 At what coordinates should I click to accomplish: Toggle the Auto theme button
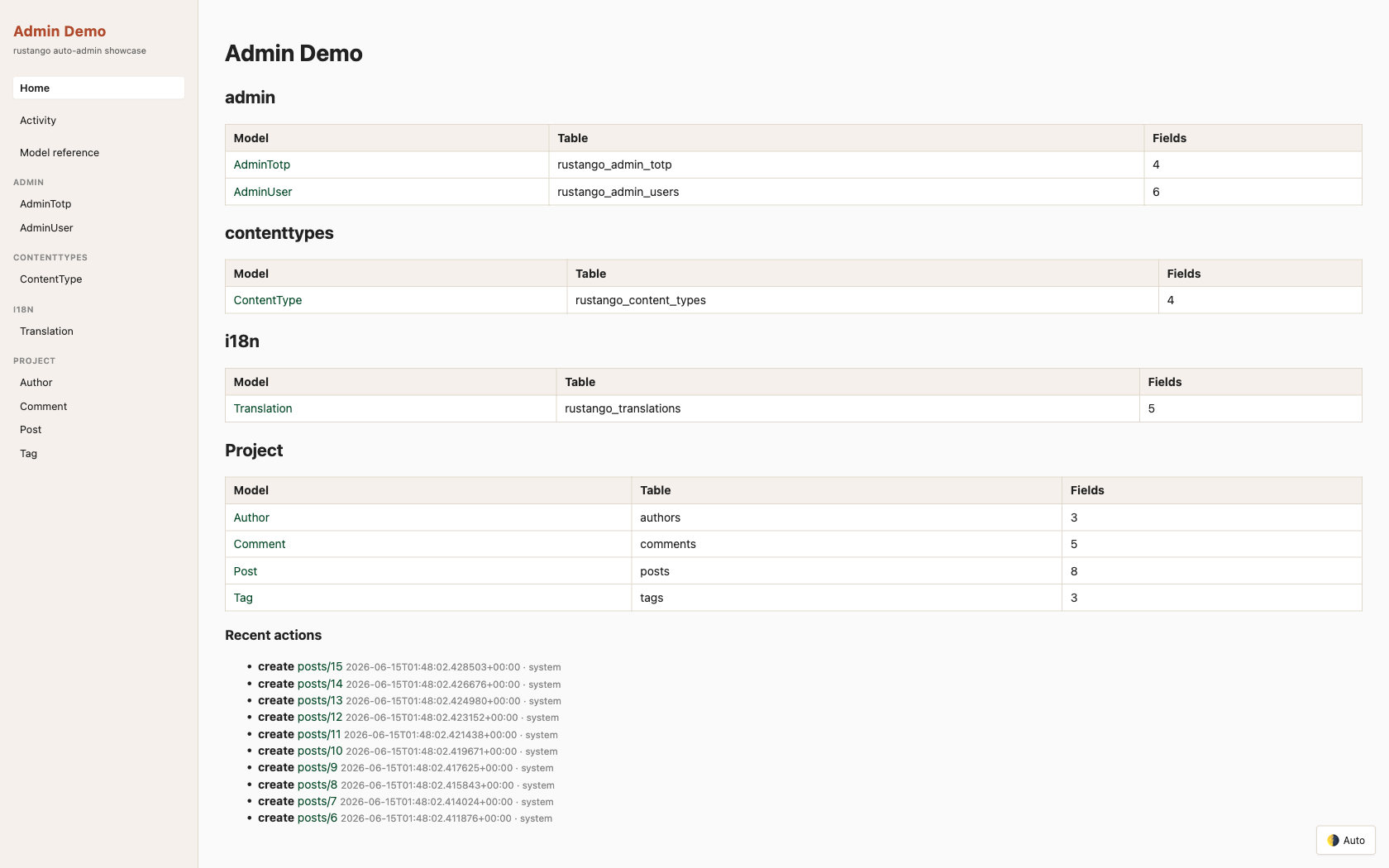pyautogui.click(x=1345, y=840)
